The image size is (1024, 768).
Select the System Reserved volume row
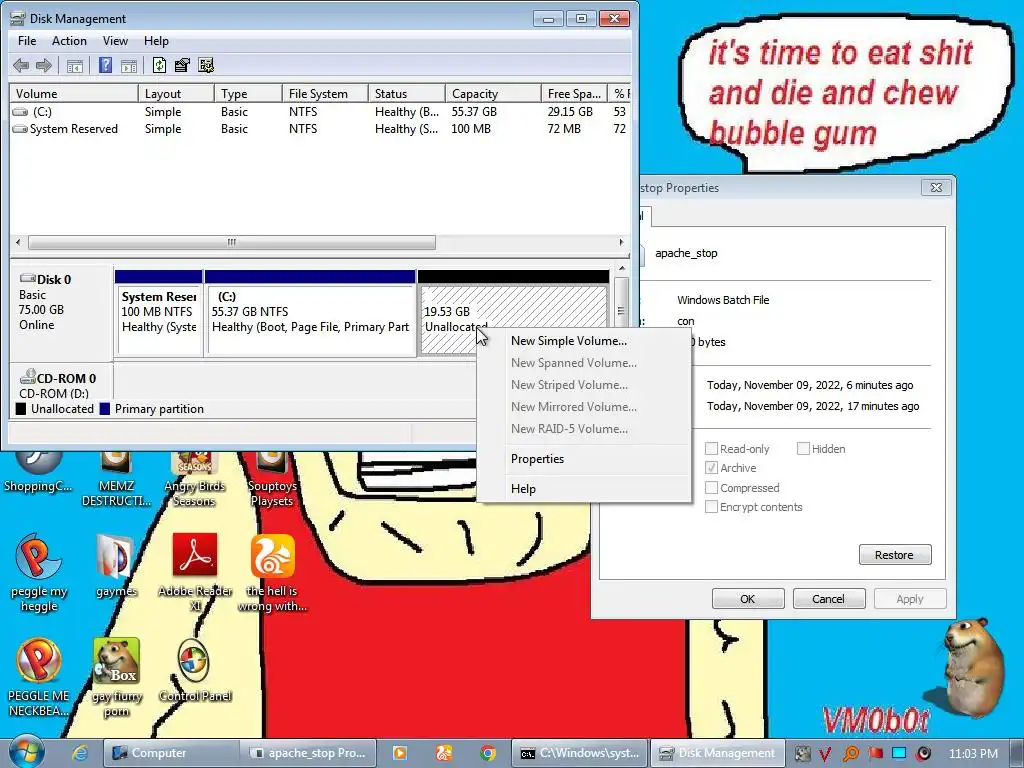(319, 129)
